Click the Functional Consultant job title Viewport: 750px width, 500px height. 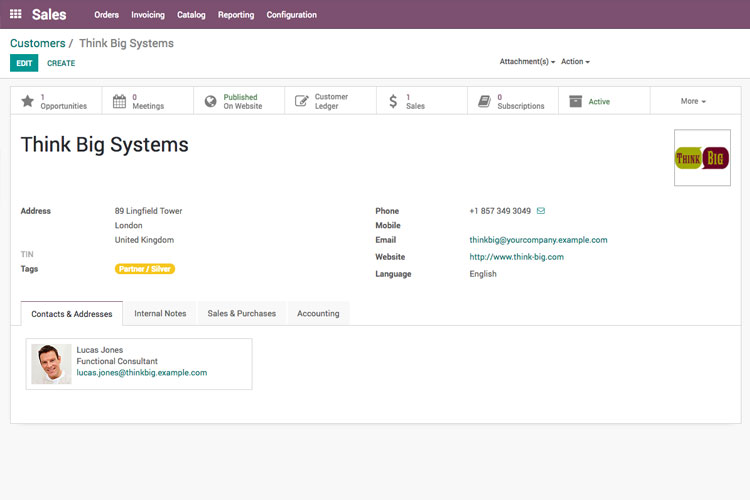pyautogui.click(x=117, y=361)
